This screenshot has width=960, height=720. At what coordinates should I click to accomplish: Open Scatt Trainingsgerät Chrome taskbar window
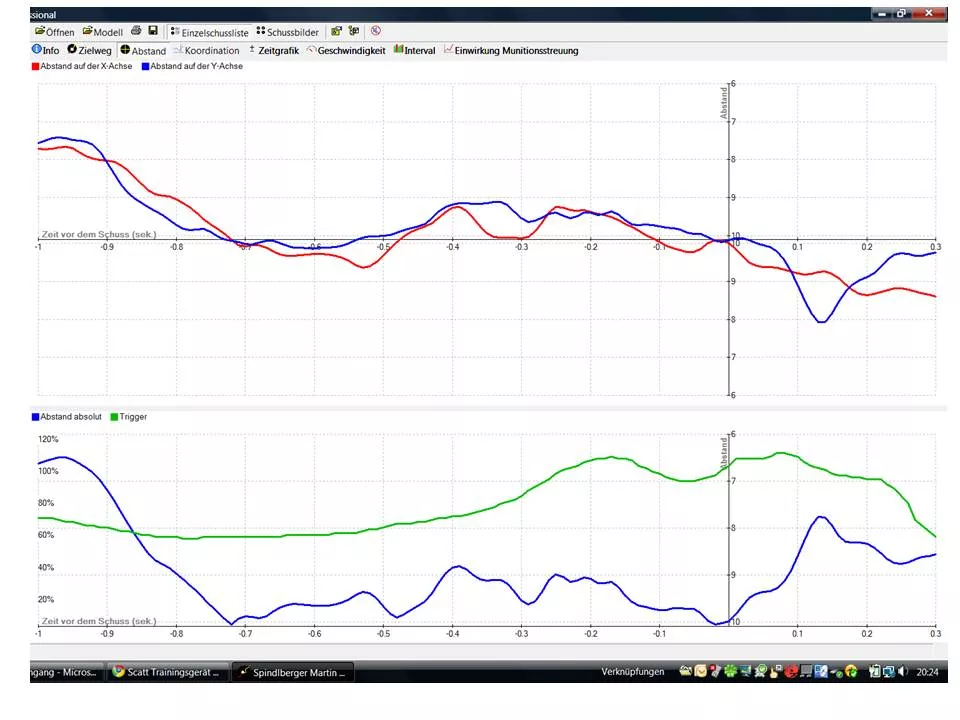(167, 672)
